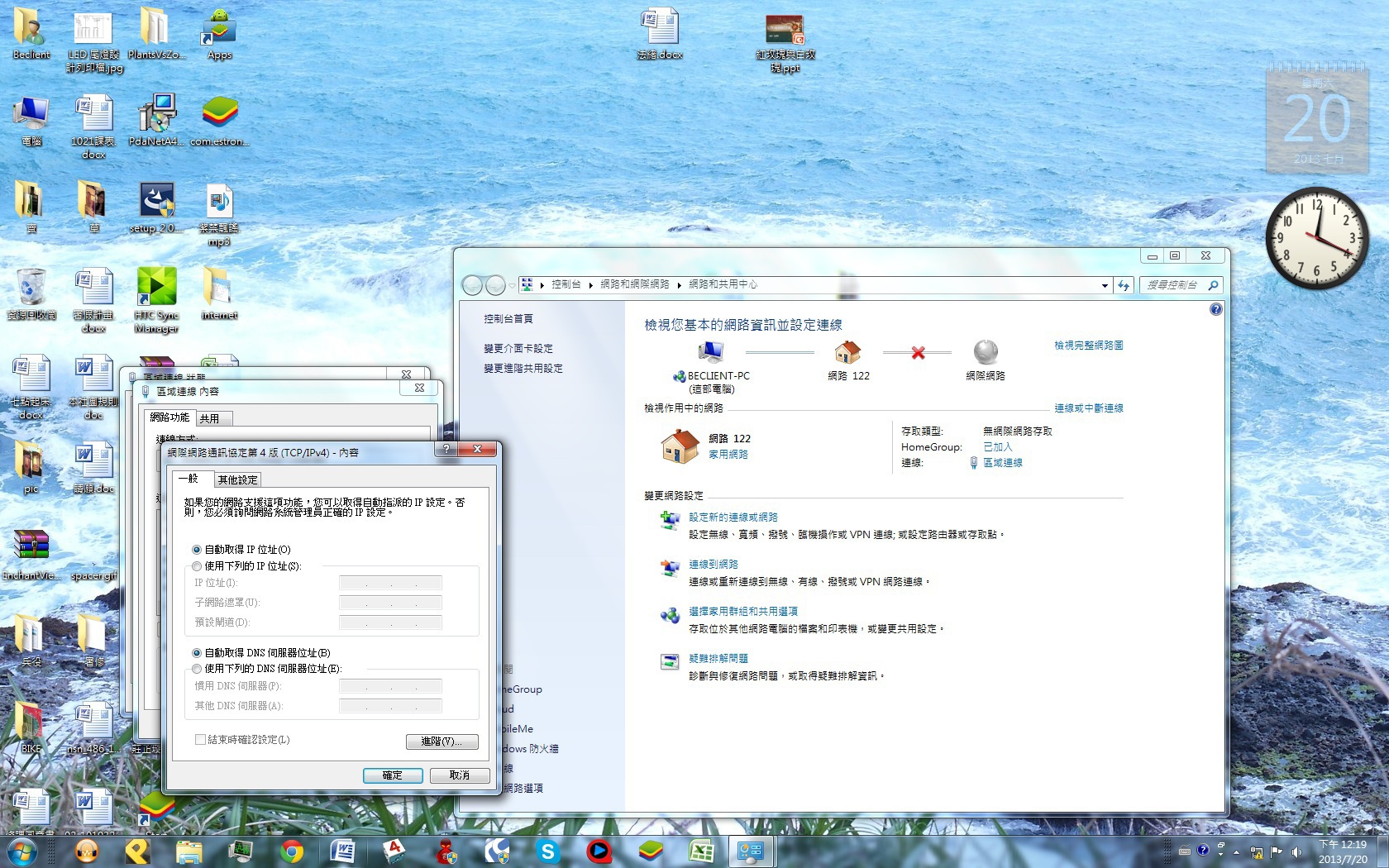
Task: Open Skype from the taskbar
Action: 547,851
